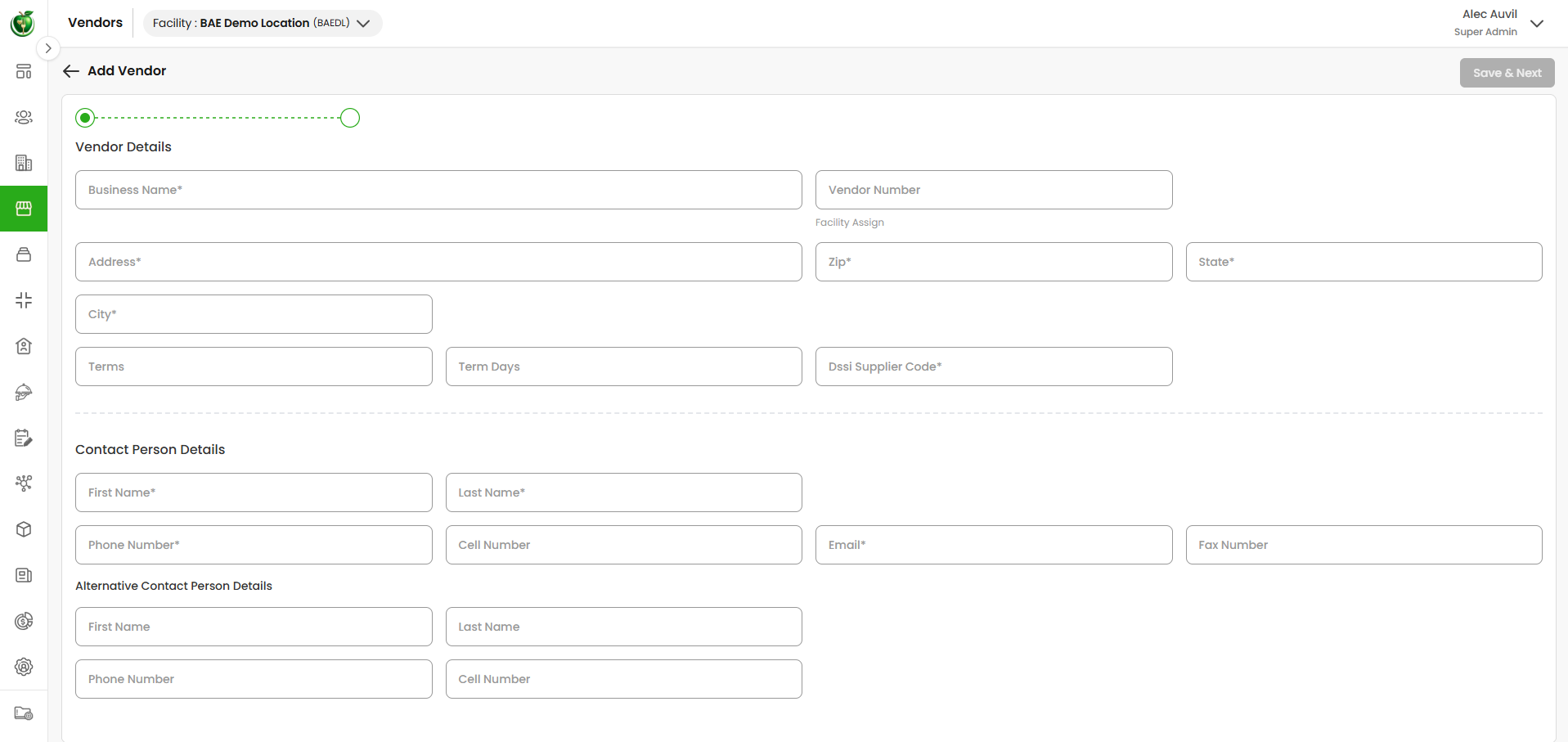Select the gear settings sidebar icon

pyautogui.click(x=24, y=667)
